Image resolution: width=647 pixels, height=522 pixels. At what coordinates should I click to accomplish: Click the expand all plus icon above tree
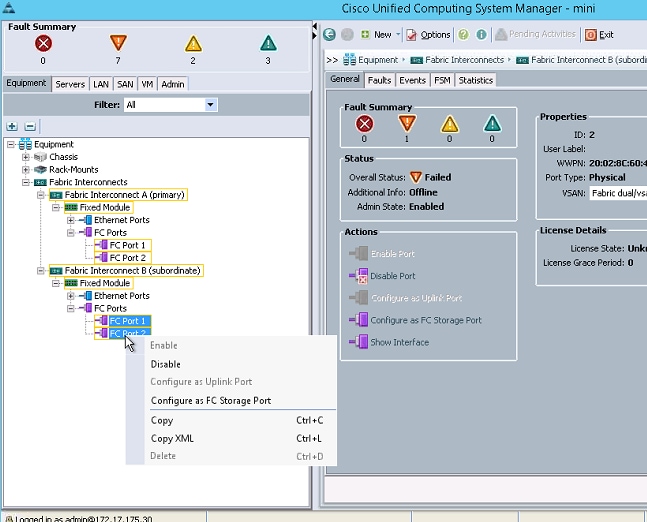12,126
